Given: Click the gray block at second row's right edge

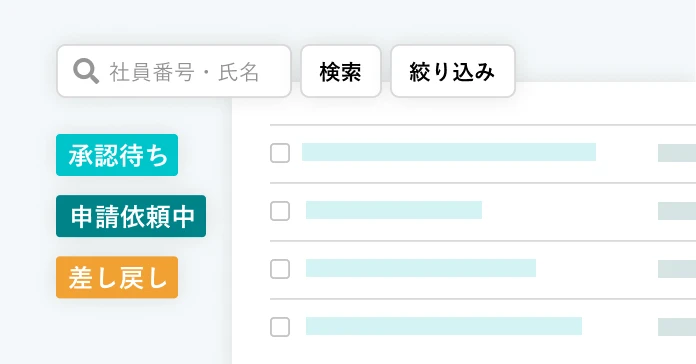Looking at the screenshot, I should pos(677,211).
